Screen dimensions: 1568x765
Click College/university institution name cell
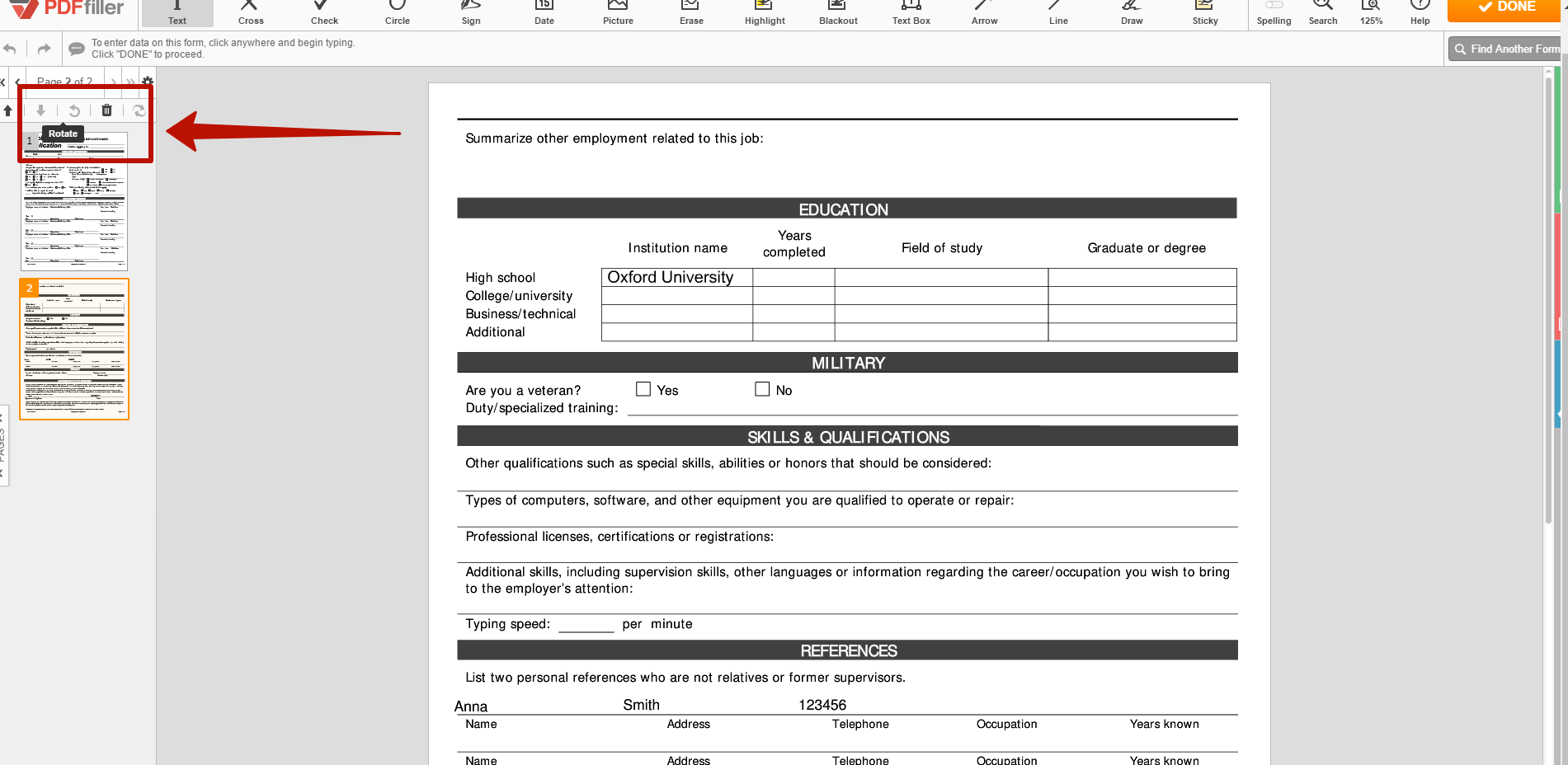677,296
